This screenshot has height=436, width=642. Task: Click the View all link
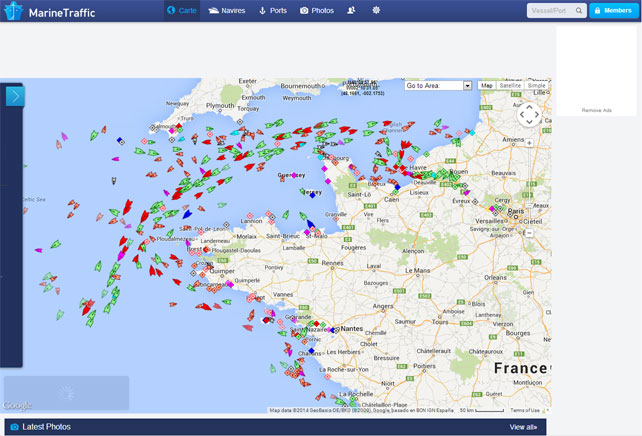tap(523, 427)
